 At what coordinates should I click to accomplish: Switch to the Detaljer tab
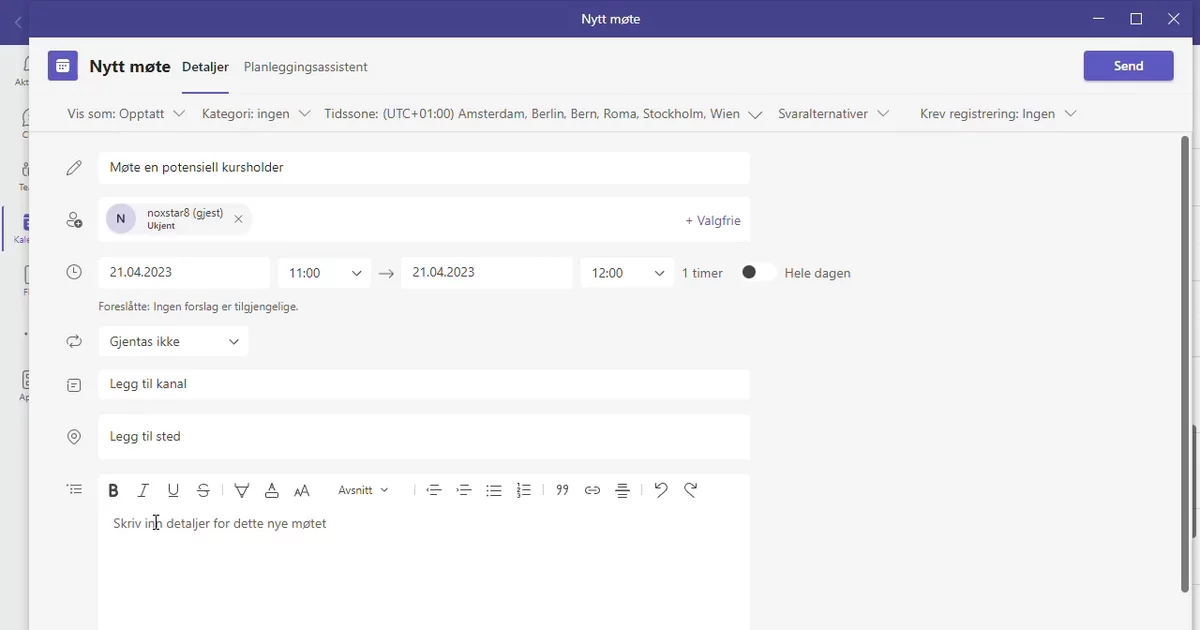(205, 67)
